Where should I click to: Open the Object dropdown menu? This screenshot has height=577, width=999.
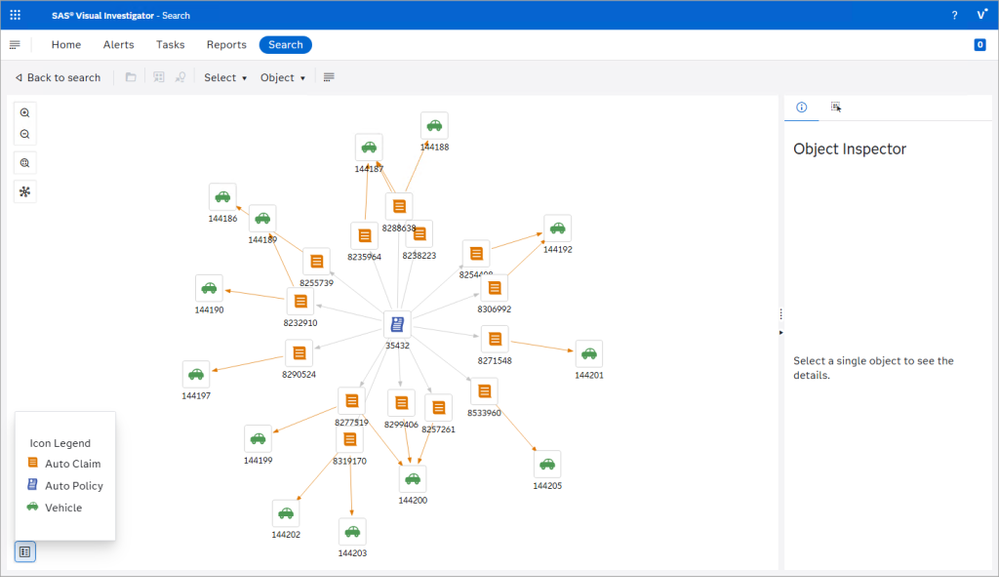tap(282, 77)
